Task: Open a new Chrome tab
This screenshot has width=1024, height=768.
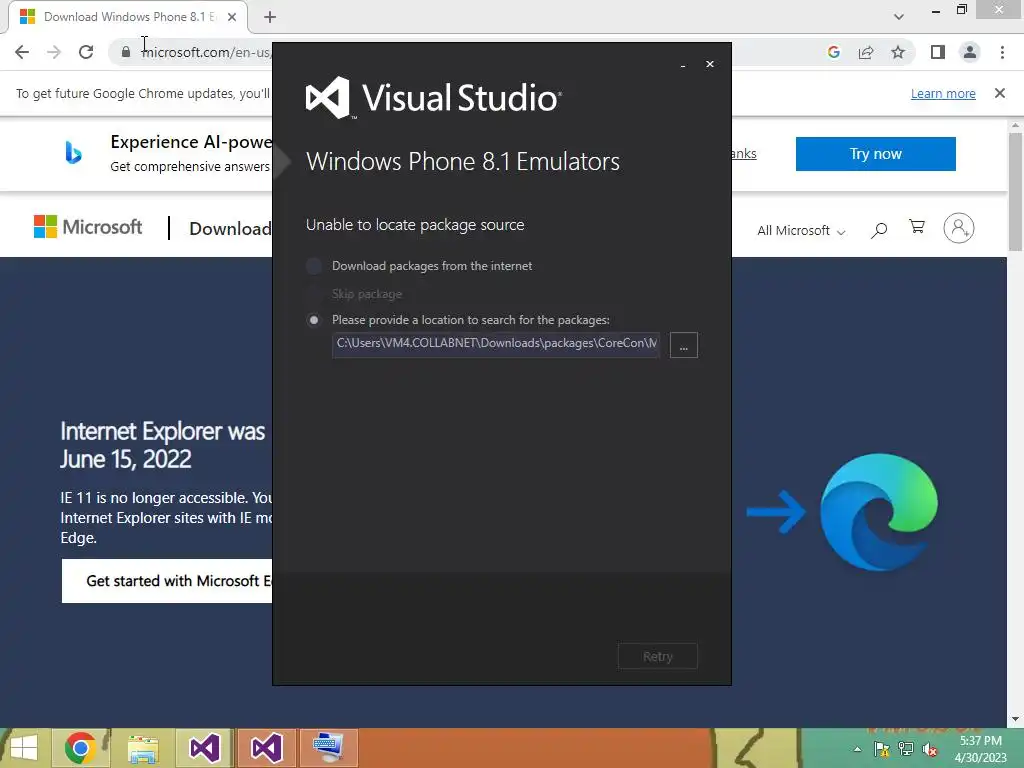Action: (x=270, y=17)
